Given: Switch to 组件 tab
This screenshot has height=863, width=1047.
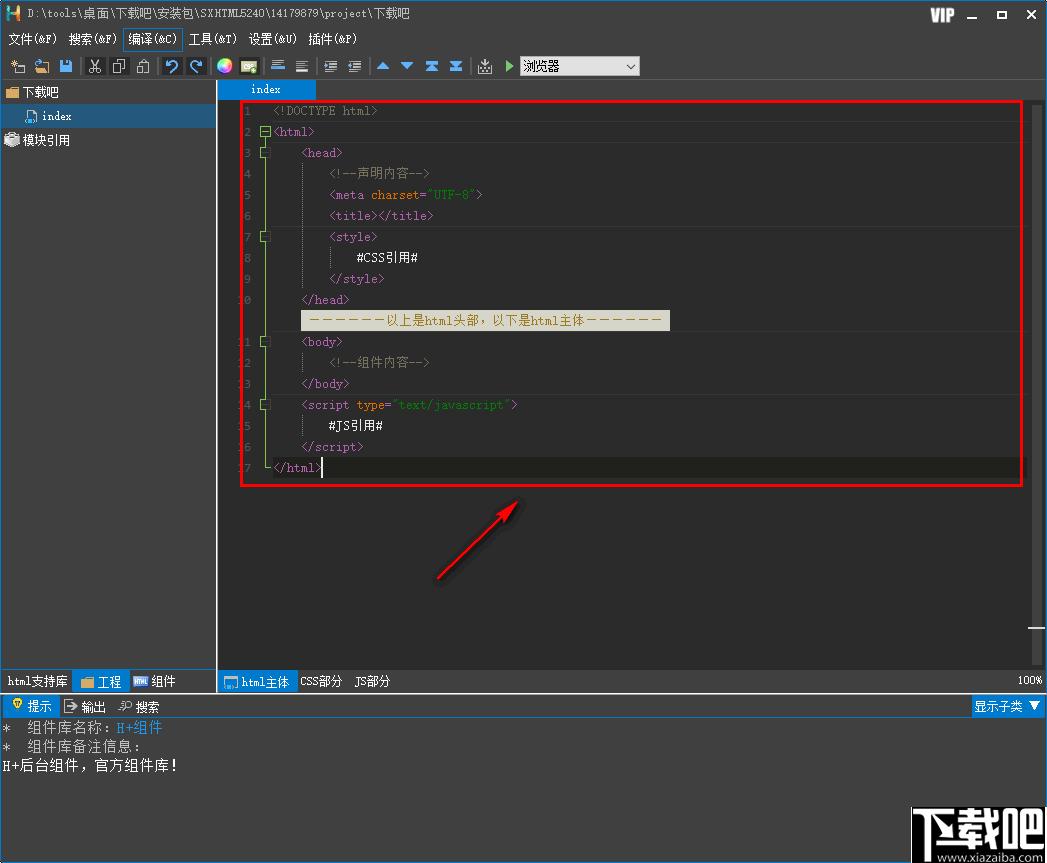Looking at the screenshot, I should pos(154,681).
